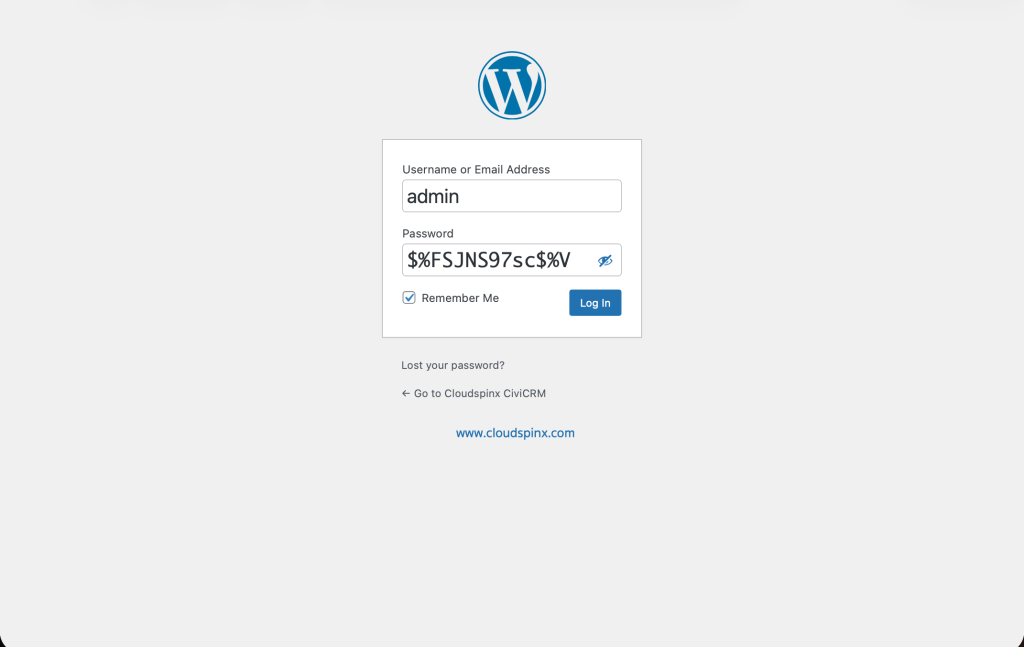Click the white W emblem logo
This screenshot has height=647, width=1024.
512,86
